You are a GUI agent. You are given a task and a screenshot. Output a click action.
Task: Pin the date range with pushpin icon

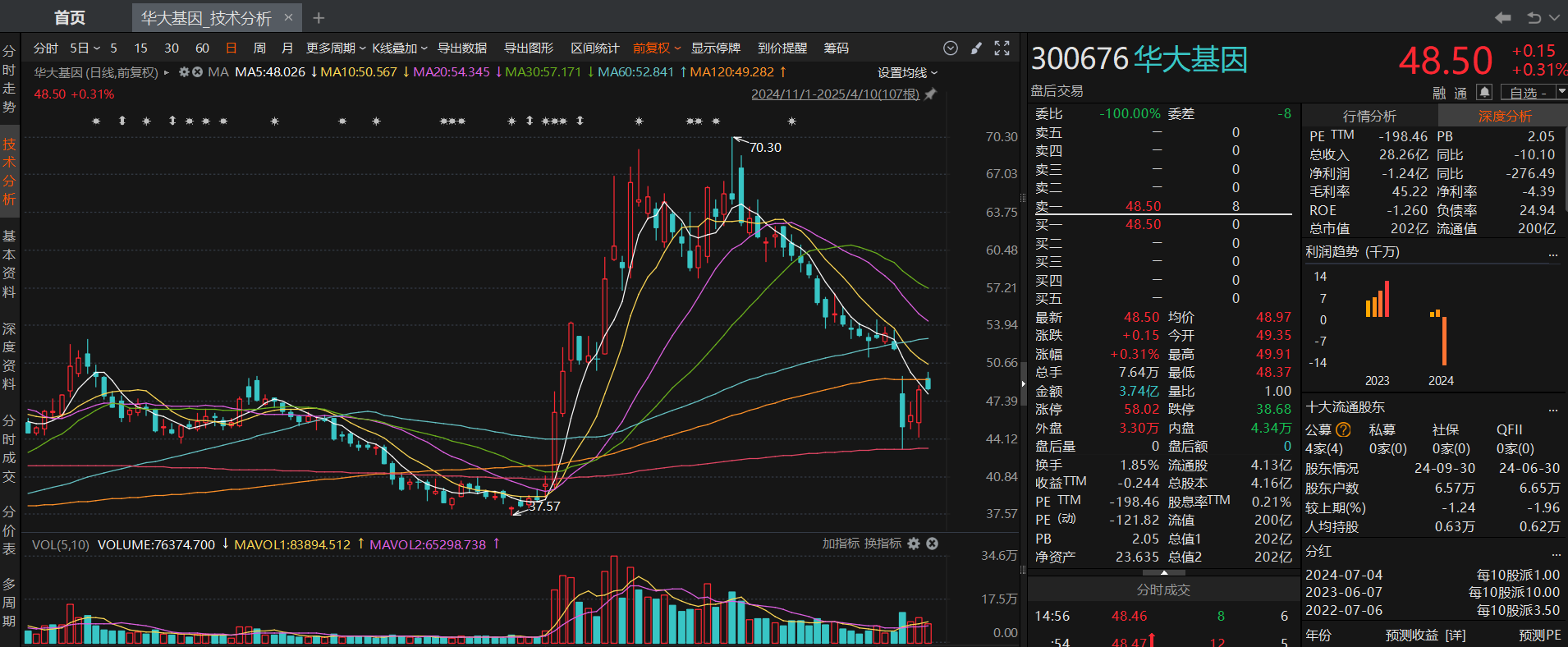point(930,94)
